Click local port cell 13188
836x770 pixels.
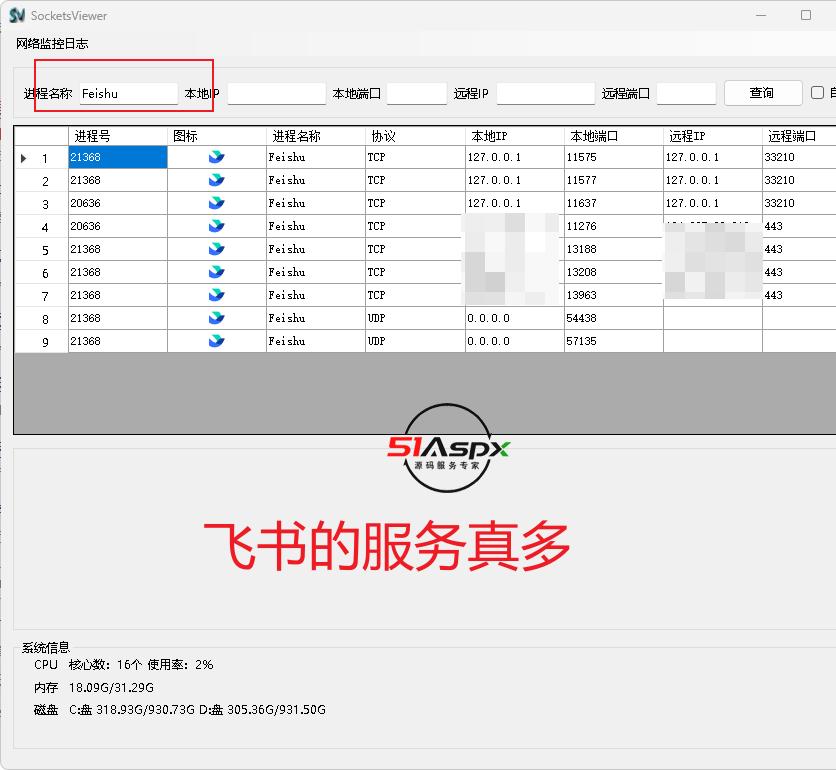pyautogui.click(x=614, y=249)
